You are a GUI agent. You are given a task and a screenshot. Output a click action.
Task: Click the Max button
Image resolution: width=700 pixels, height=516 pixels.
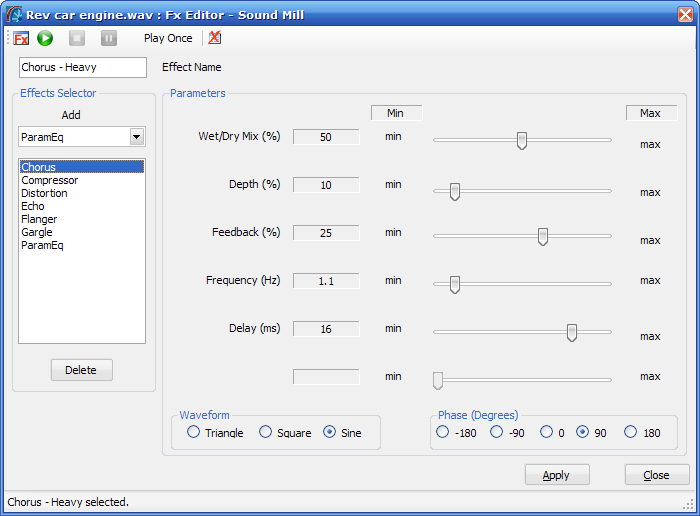(x=651, y=113)
